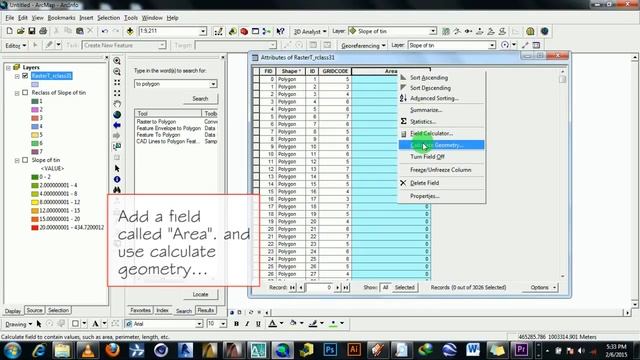Open the map scale dropdown
Viewport: 640px width, 360px height.
point(203,31)
